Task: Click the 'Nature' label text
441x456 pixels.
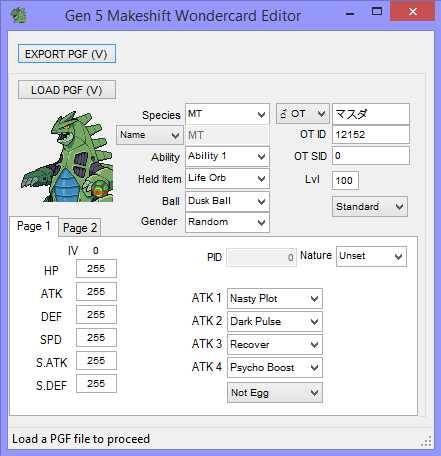Action: coord(316,255)
